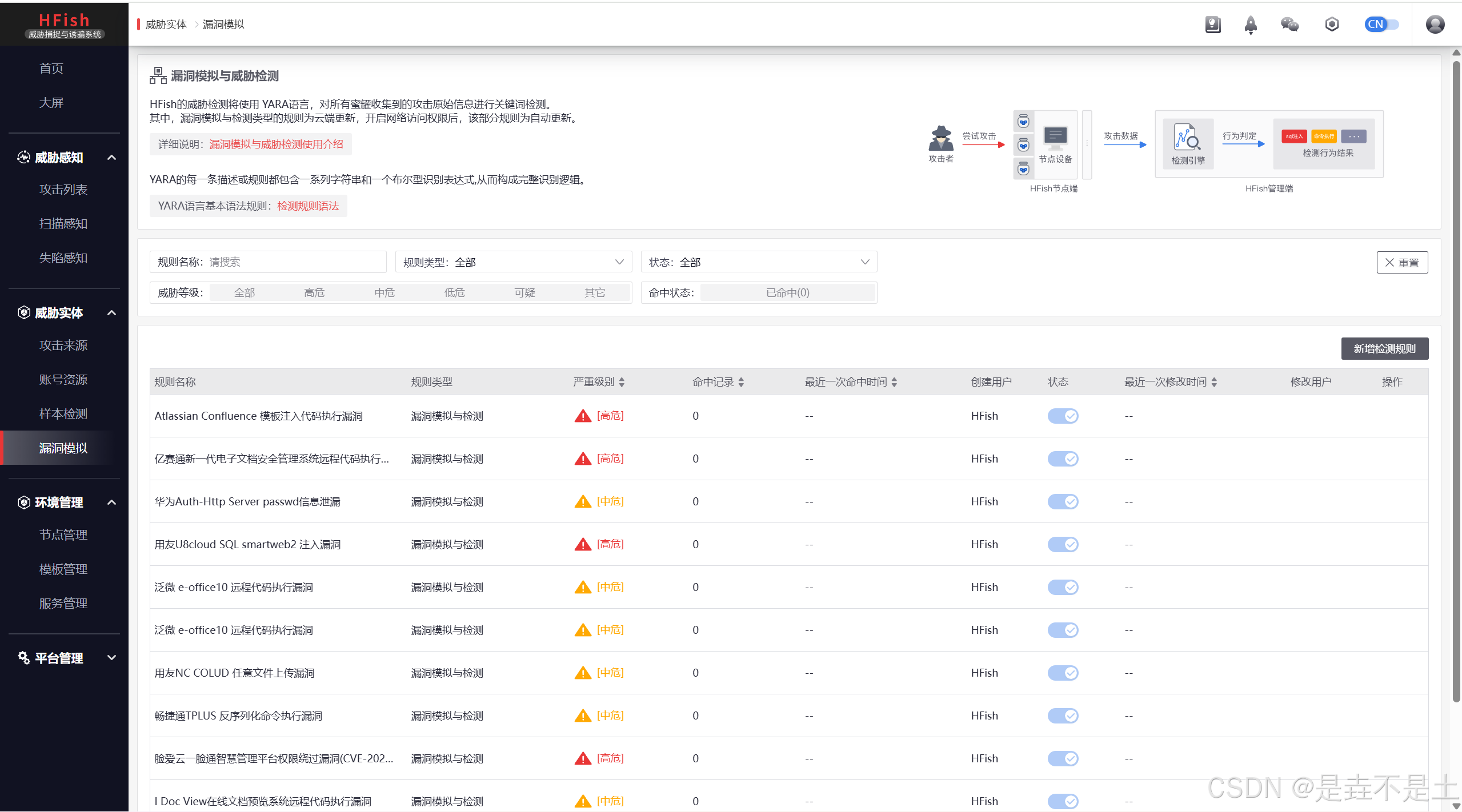Screen dimensions: 1462x812
Task: Toggle the CN language switch
Action: pos(1381,25)
